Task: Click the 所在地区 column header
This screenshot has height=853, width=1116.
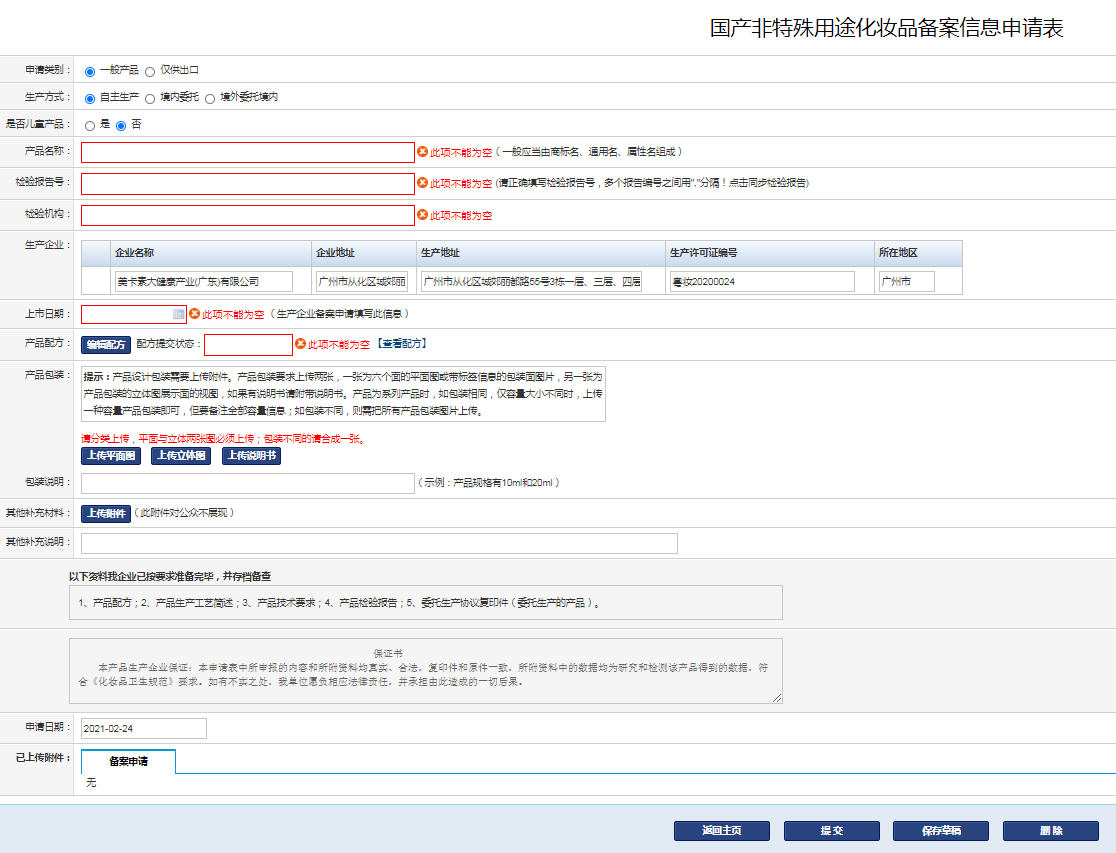Action: coord(918,253)
